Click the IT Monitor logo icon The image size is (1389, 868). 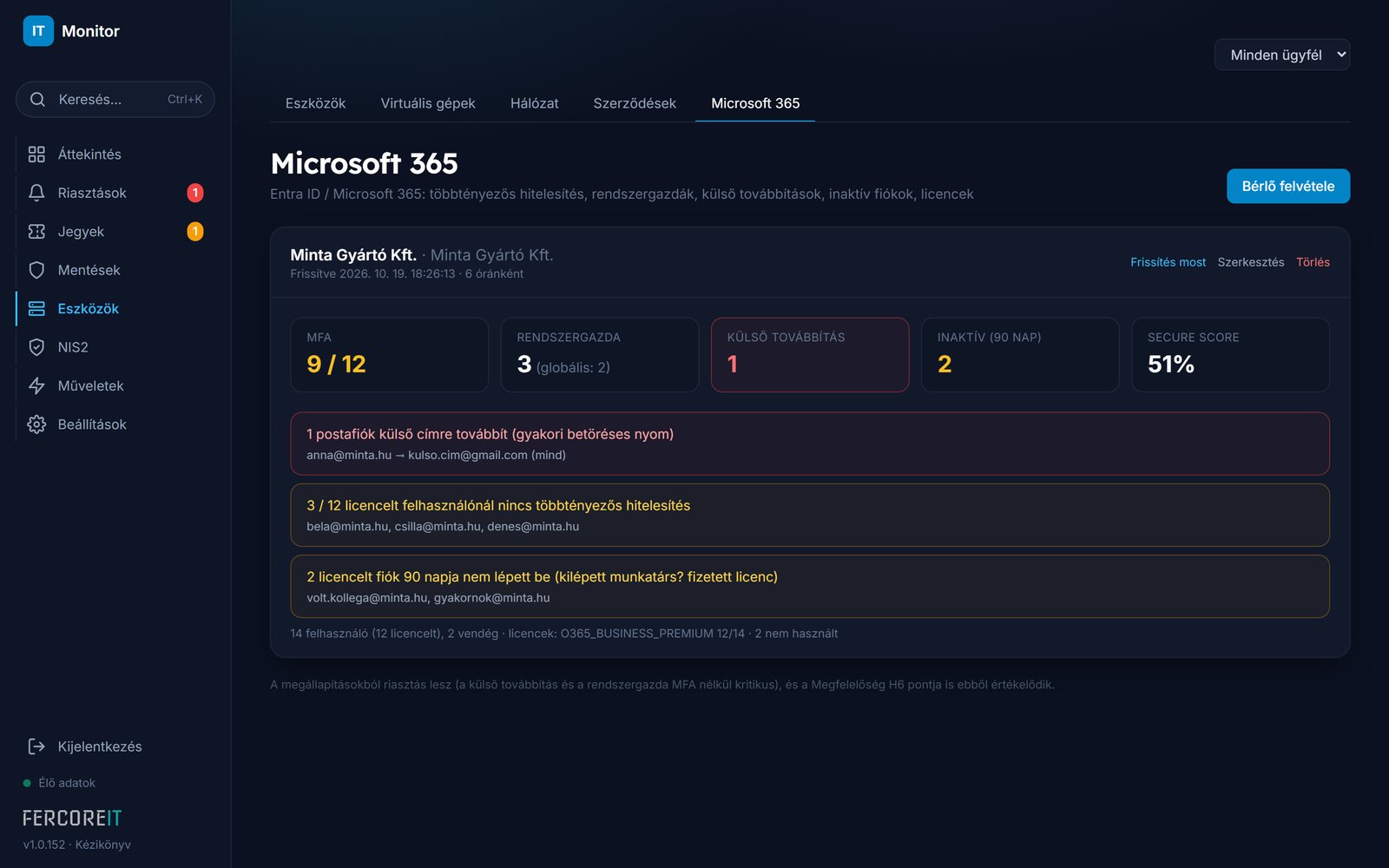point(38,31)
